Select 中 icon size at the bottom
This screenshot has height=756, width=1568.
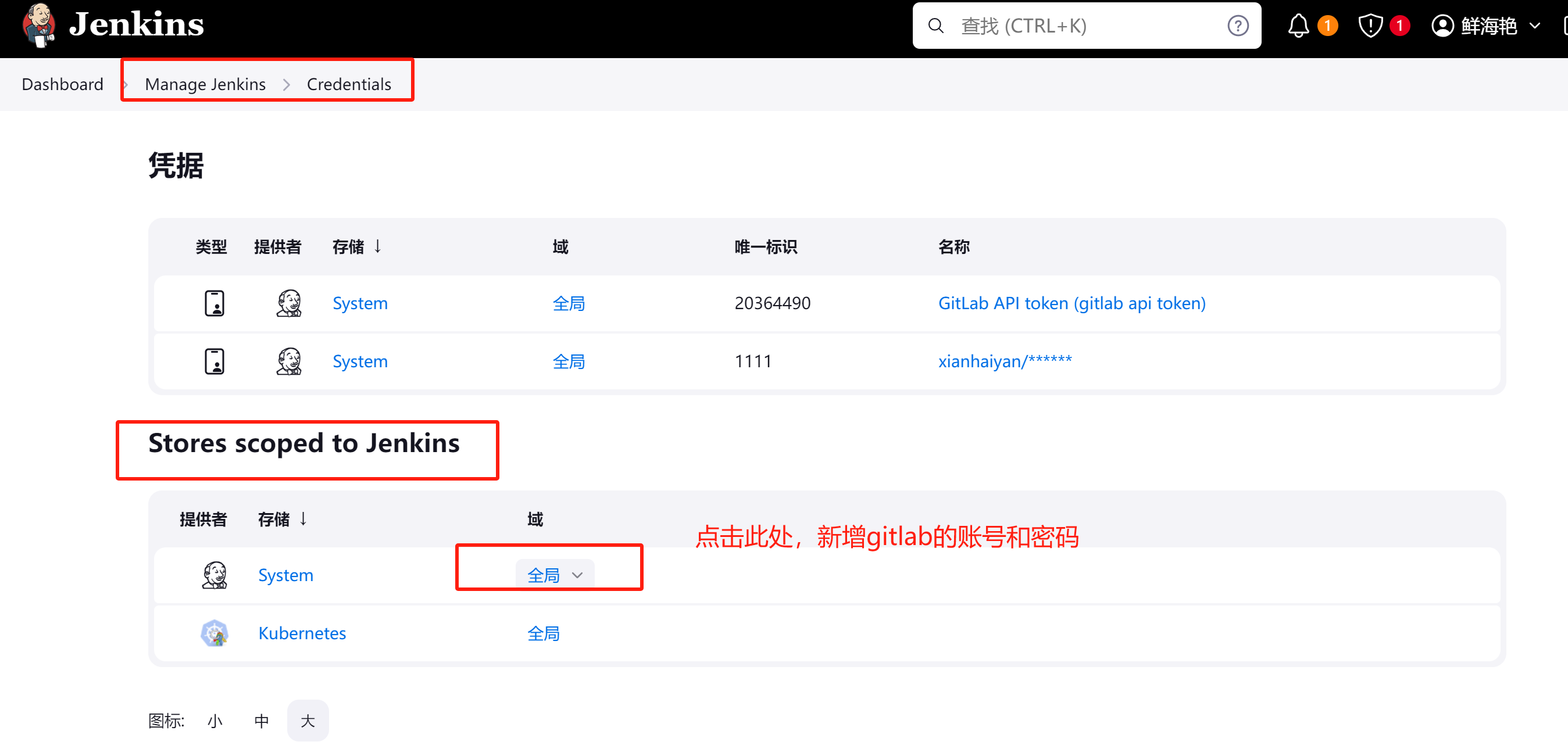point(261,720)
